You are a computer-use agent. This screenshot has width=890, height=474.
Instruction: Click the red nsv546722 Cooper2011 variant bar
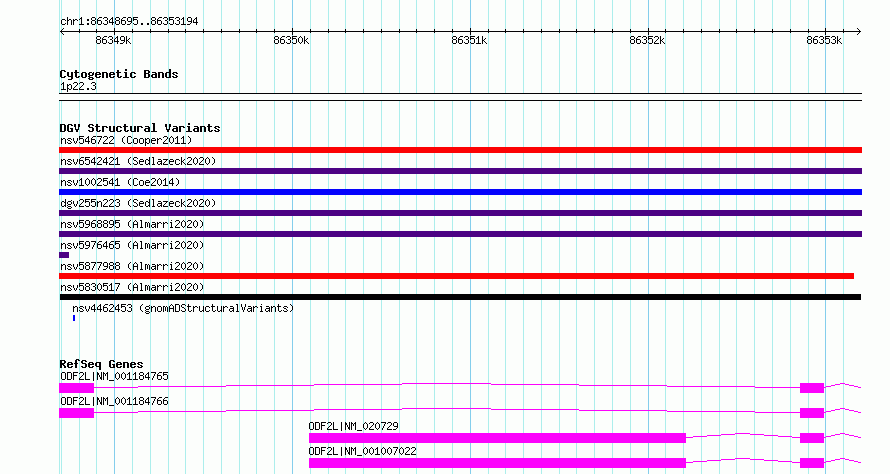click(460, 150)
